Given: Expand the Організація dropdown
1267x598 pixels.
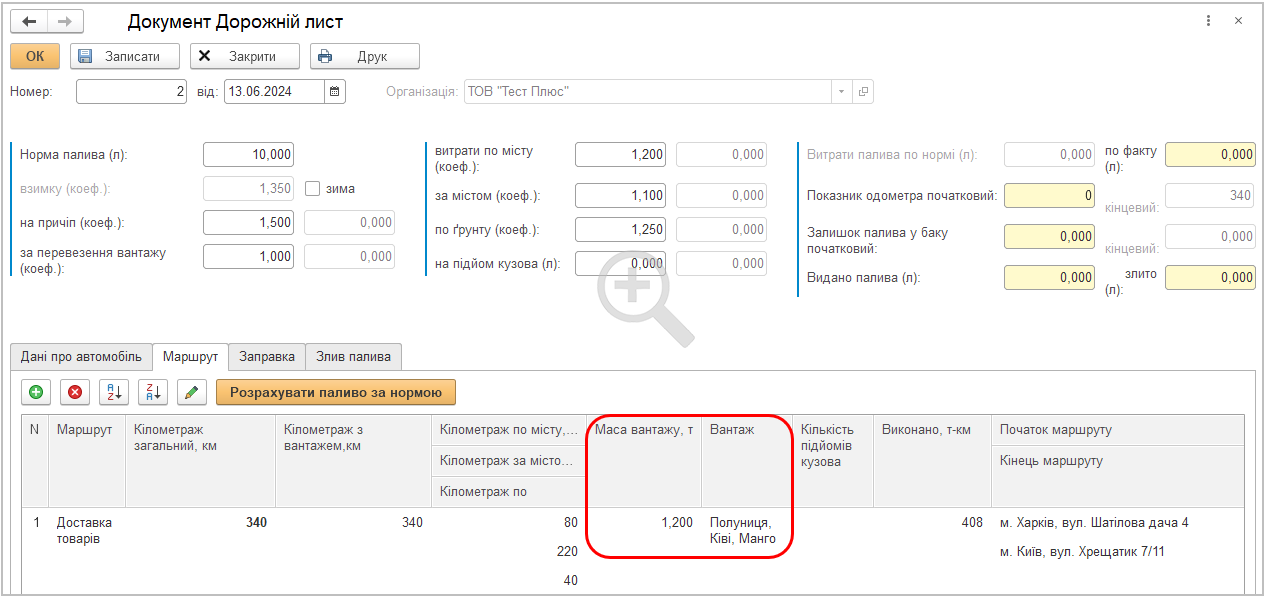Looking at the screenshot, I should [x=841, y=91].
